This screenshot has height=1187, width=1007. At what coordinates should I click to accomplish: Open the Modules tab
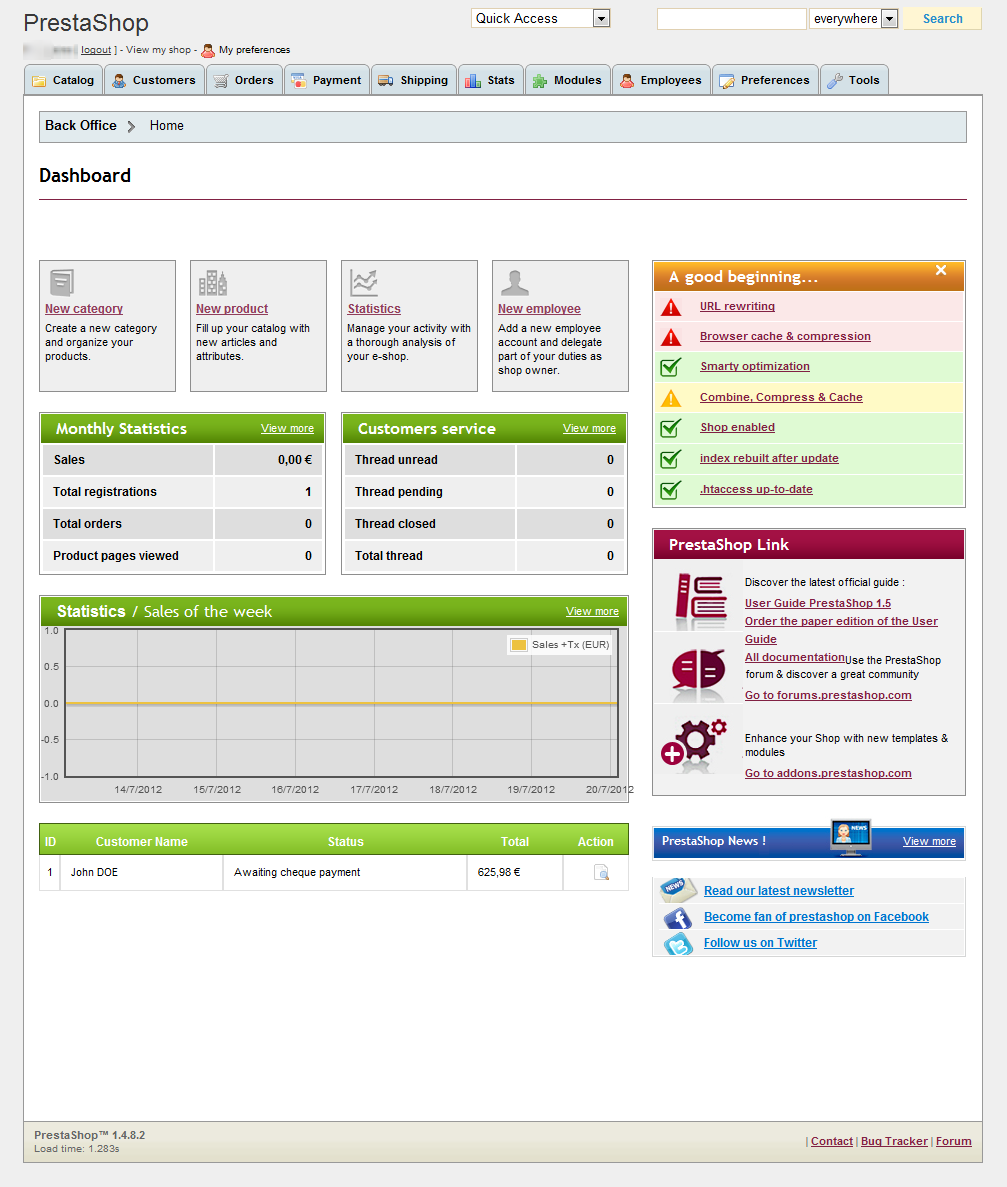pyautogui.click(x=568, y=80)
